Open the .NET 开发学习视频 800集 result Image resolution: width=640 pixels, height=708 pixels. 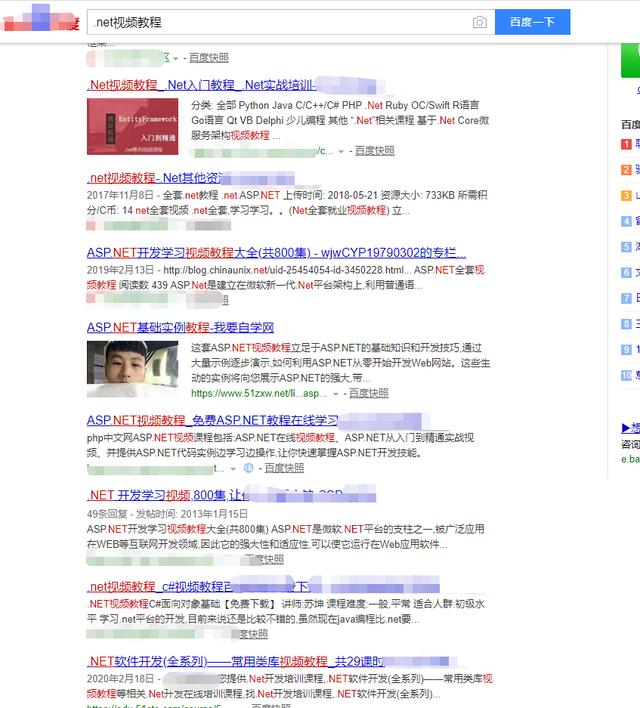pyautogui.click(x=168, y=495)
